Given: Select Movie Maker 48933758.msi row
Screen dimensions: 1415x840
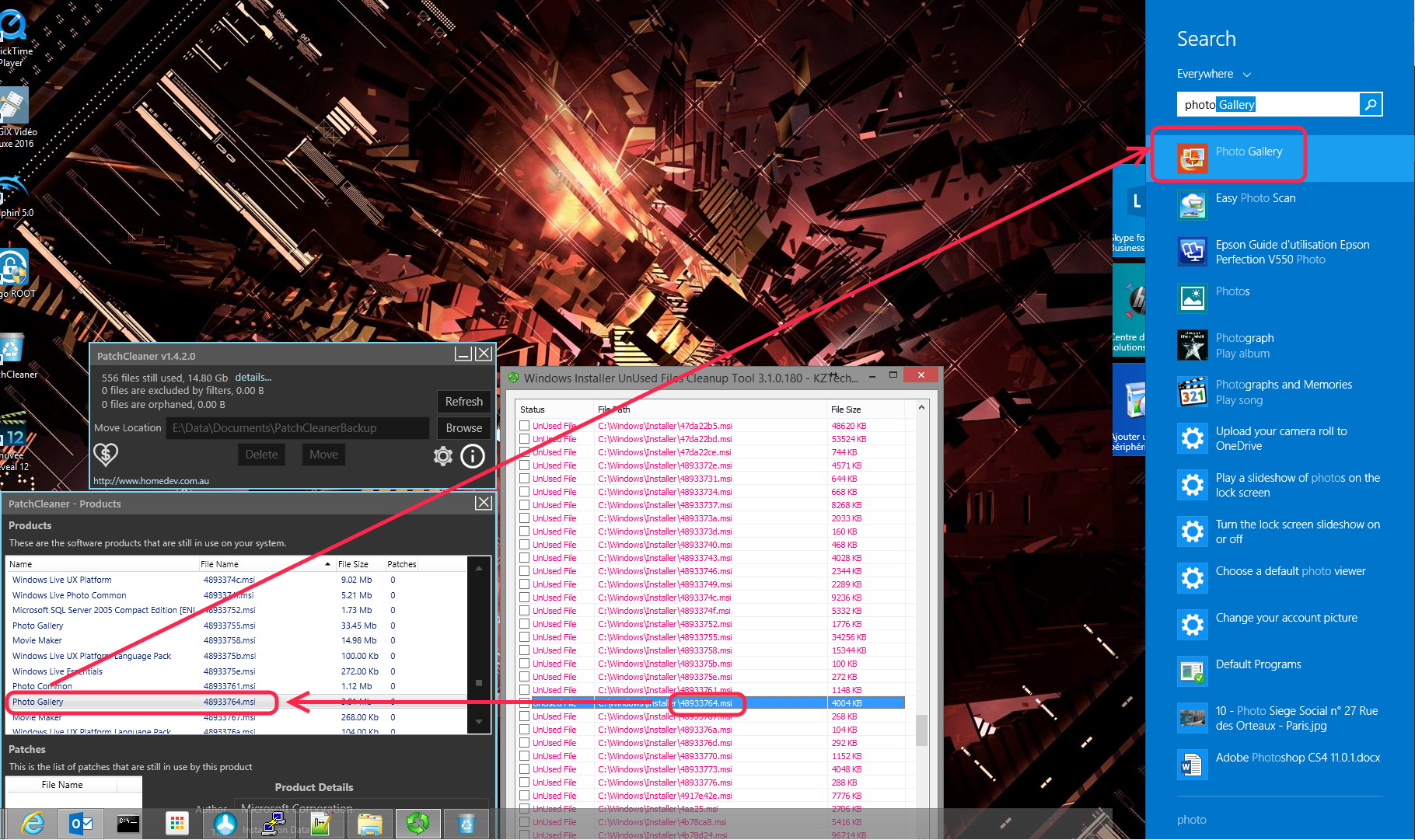Looking at the screenshot, I should pyautogui.click(x=237, y=640).
